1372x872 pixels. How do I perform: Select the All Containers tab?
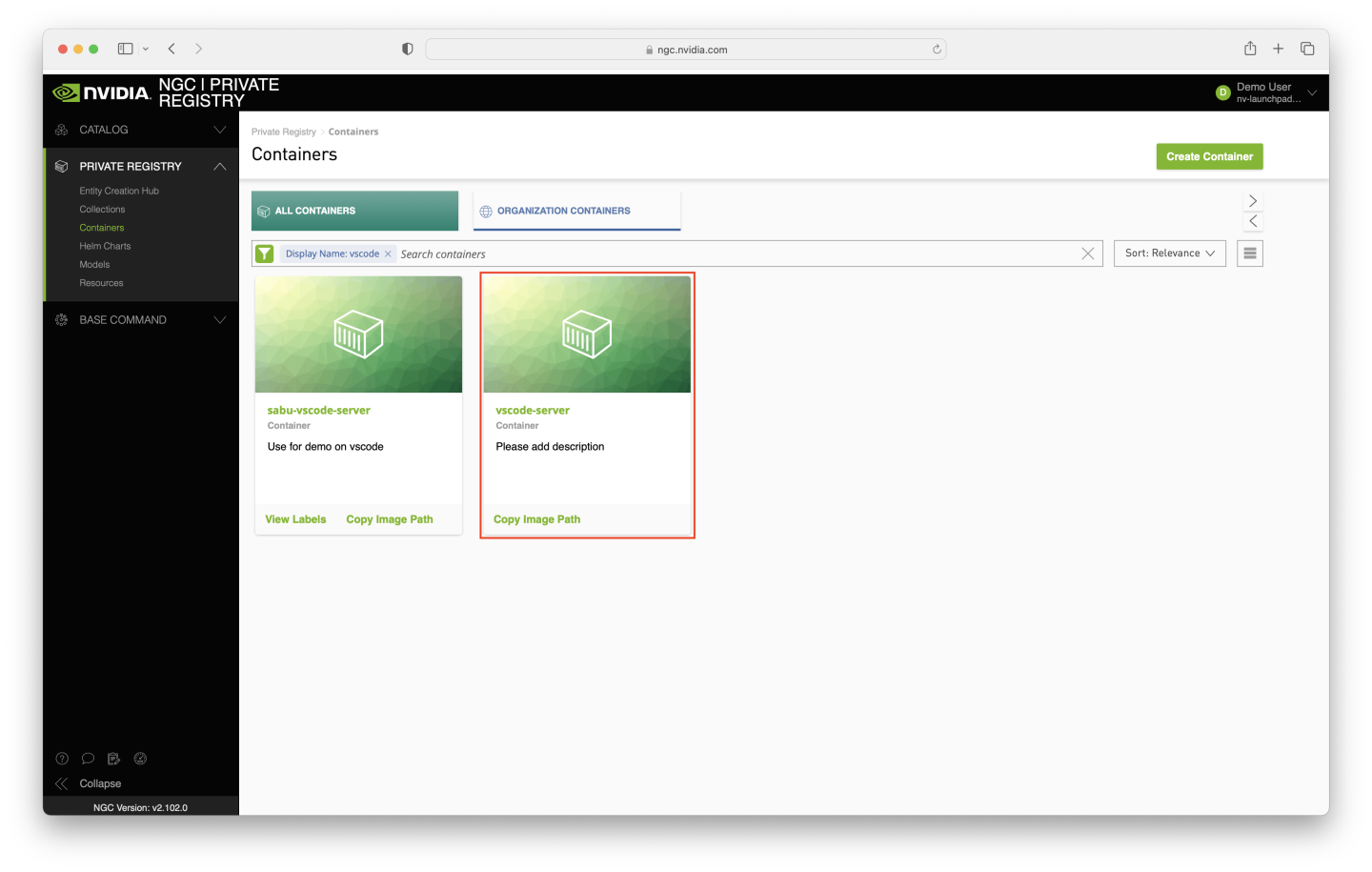(x=354, y=211)
